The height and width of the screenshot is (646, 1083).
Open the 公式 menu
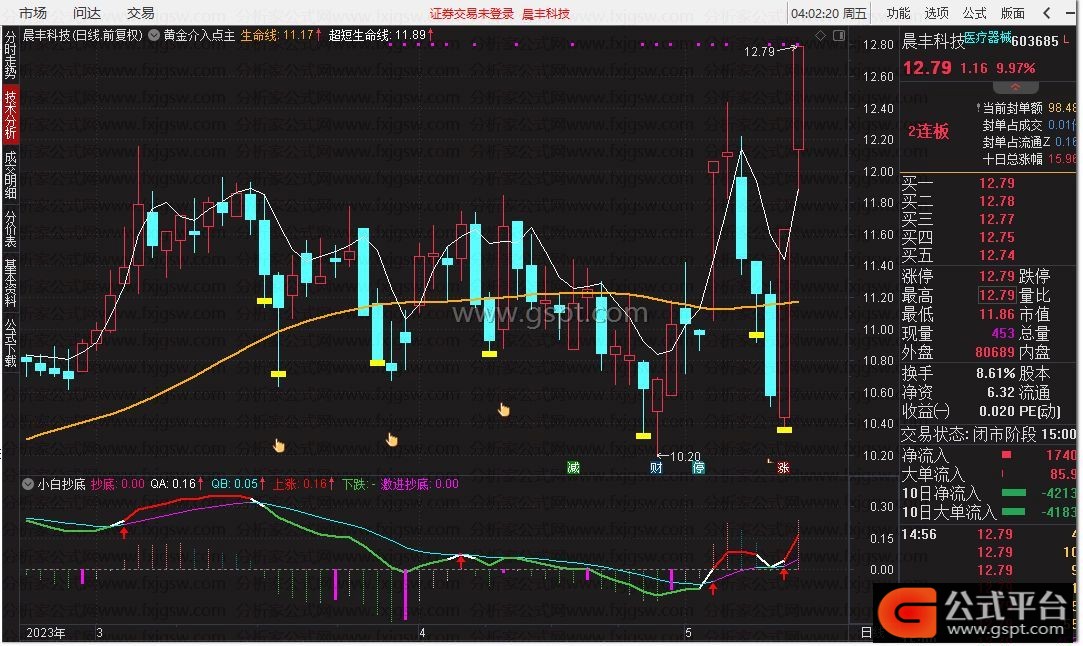(974, 13)
